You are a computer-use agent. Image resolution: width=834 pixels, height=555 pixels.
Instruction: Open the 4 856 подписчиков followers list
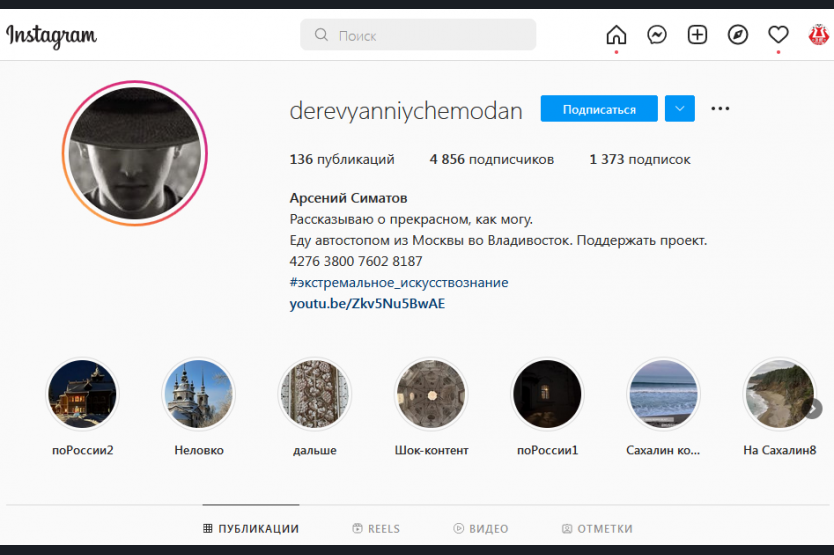pyautogui.click(x=491, y=160)
